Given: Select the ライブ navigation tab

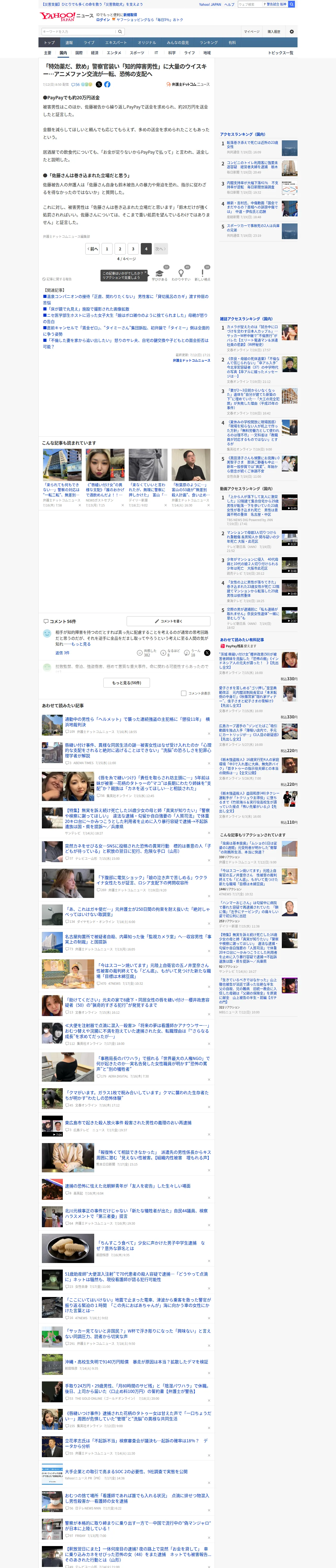Looking at the screenshot, I should click(89, 43).
